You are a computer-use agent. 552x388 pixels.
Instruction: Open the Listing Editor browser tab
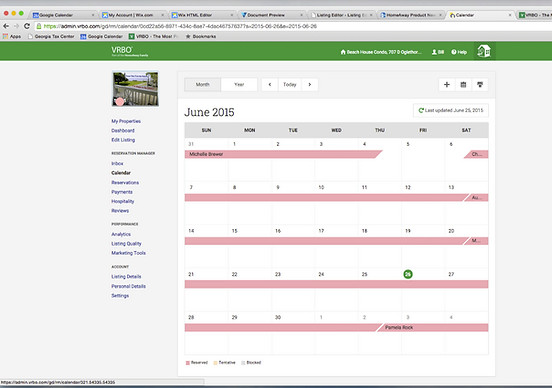pyautogui.click(x=340, y=15)
